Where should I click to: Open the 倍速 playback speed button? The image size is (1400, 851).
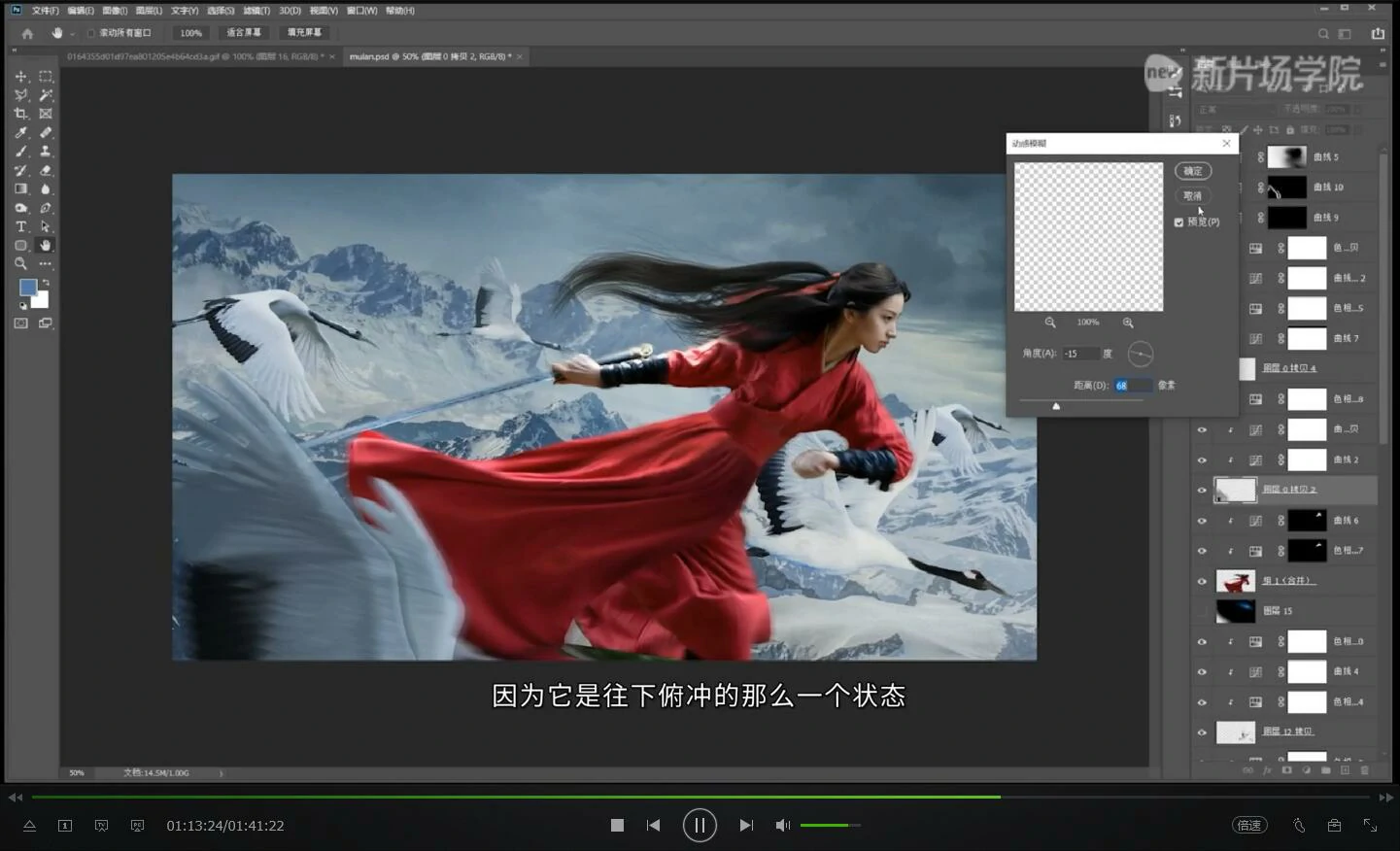tap(1249, 826)
